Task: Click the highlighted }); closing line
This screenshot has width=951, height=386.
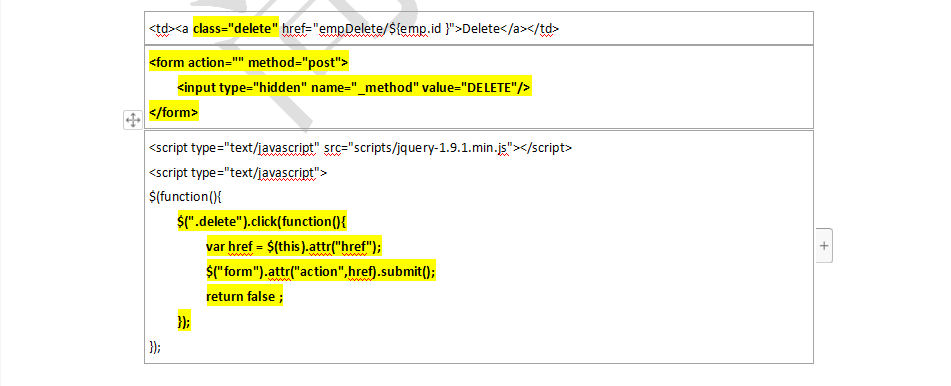Action: coord(184,322)
